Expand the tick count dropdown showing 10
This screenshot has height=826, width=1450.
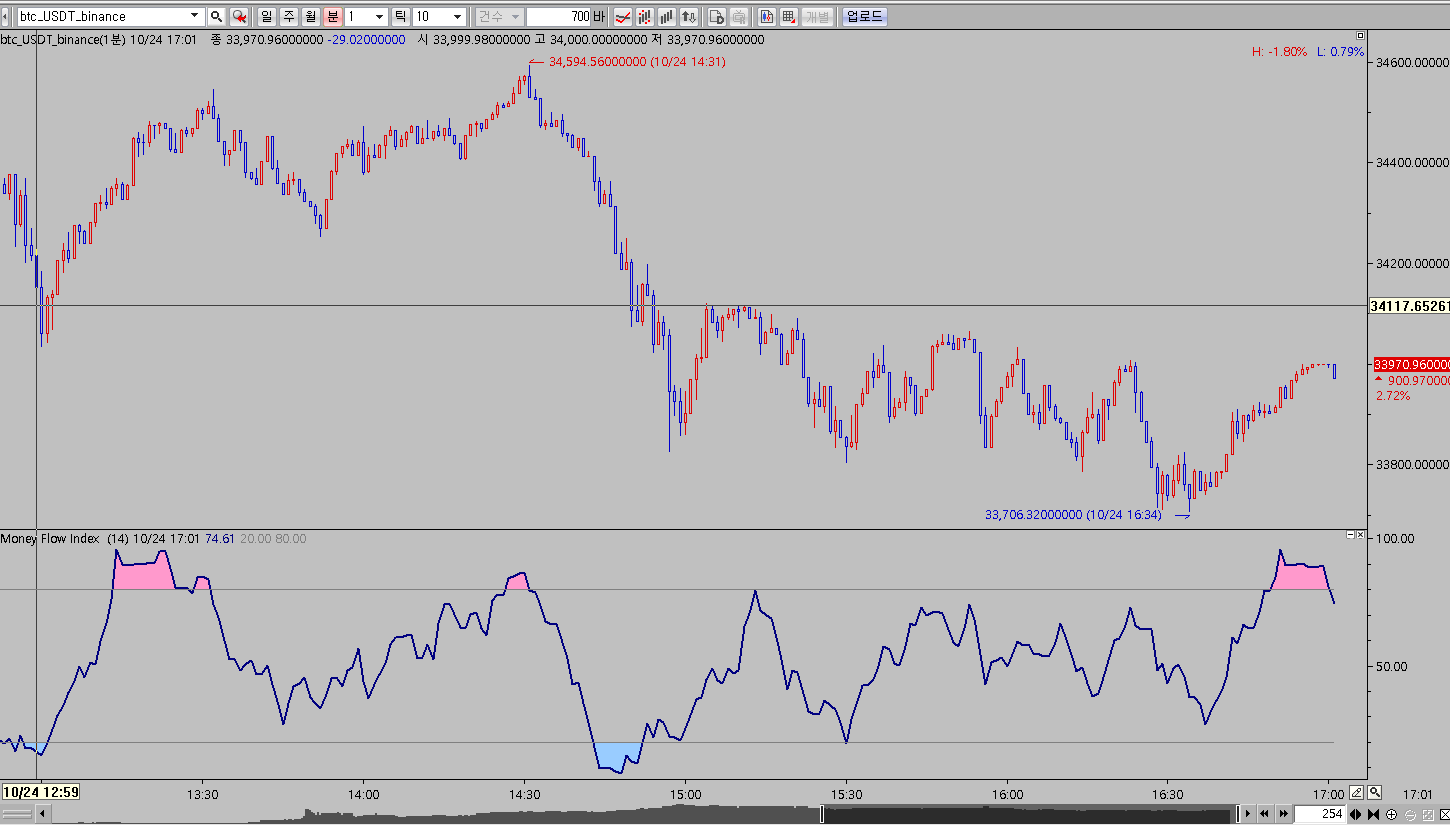click(458, 17)
